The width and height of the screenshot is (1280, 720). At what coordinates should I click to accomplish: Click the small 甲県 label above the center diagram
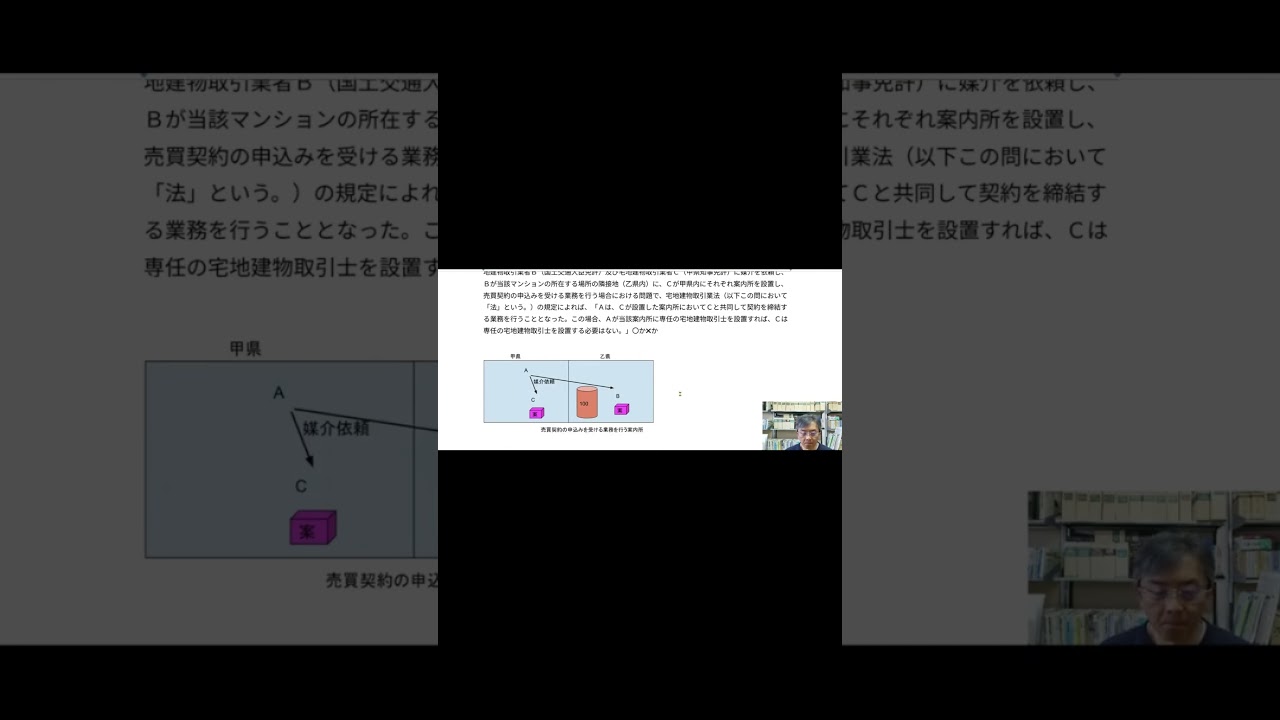(515, 356)
